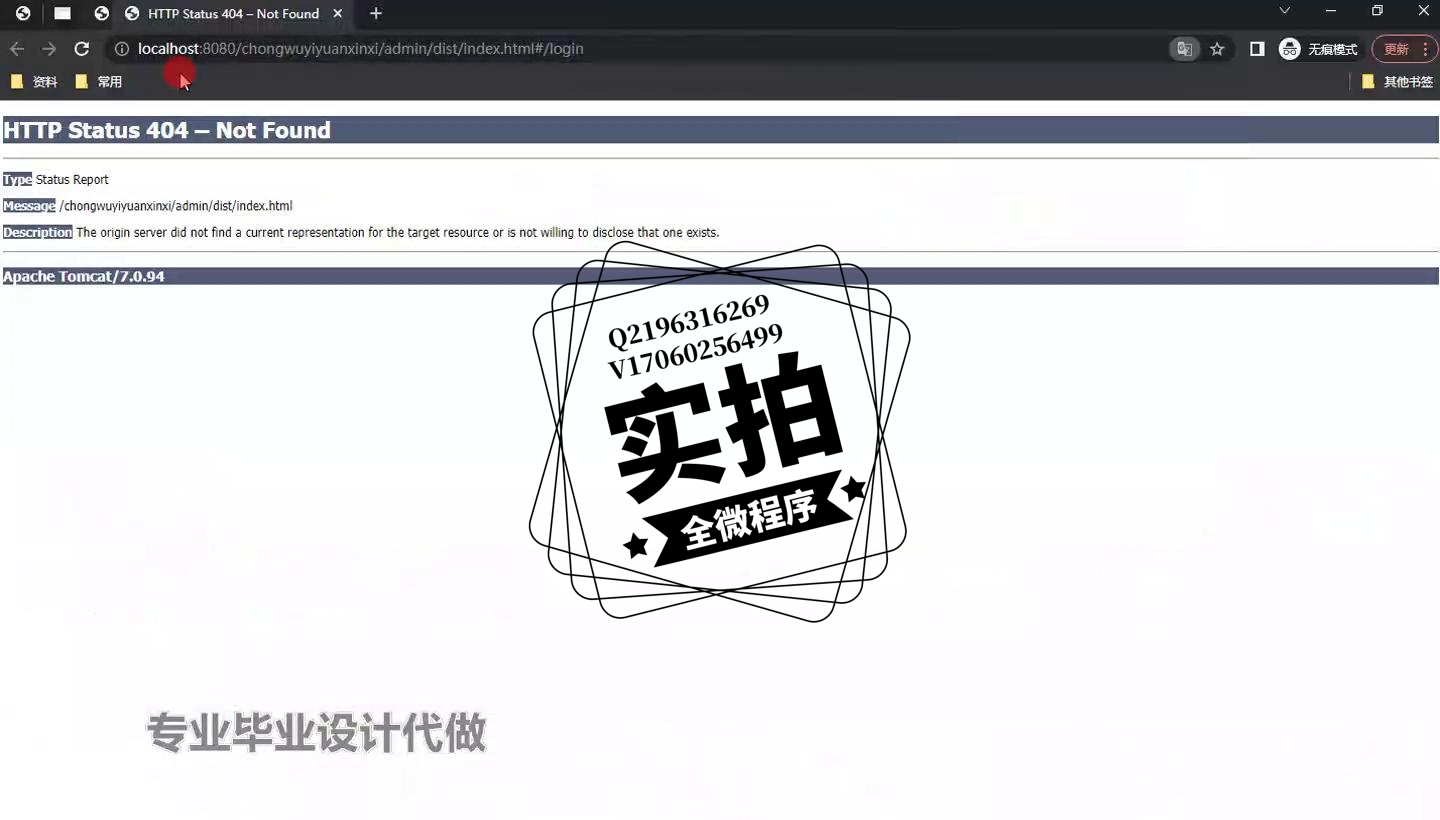This screenshot has width=1440, height=820.
Task: Click the Apache Tomcat/7.0.94 footer text
Action: (x=84, y=277)
